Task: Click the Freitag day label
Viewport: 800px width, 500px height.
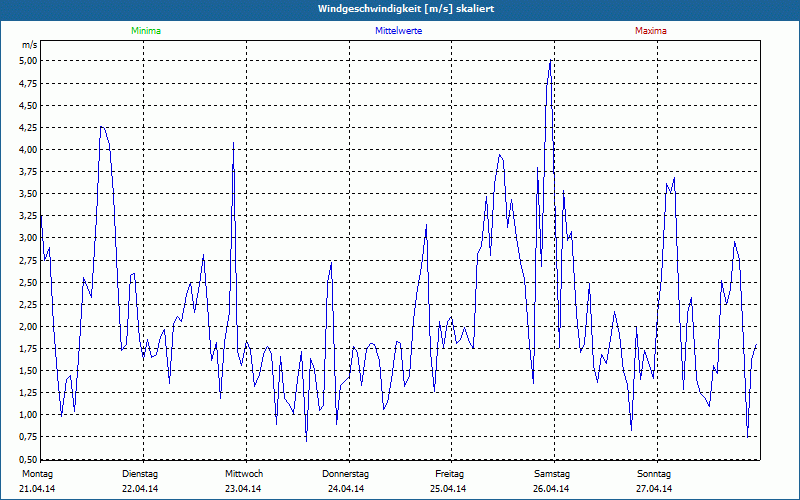Action: pyautogui.click(x=449, y=474)
